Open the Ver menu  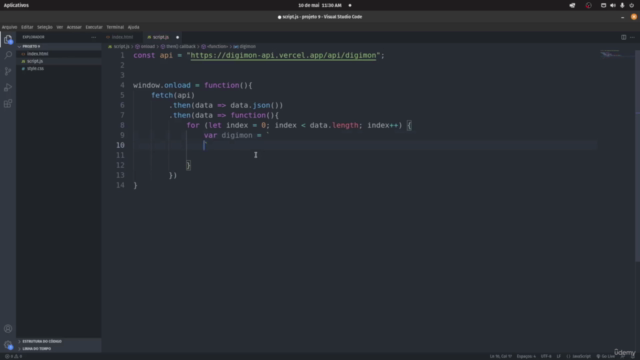pos(60,27)
